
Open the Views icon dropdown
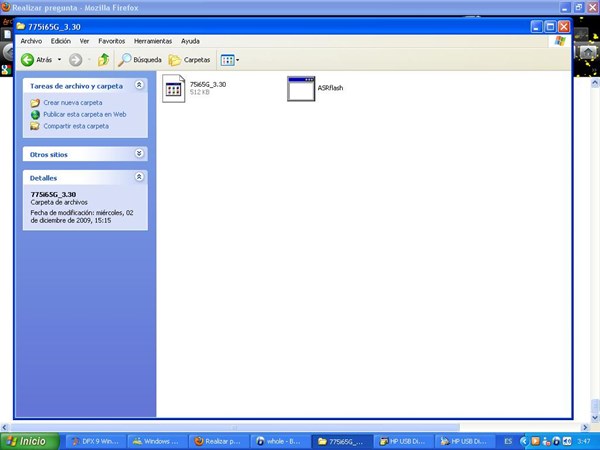click(x=230, y=60)
